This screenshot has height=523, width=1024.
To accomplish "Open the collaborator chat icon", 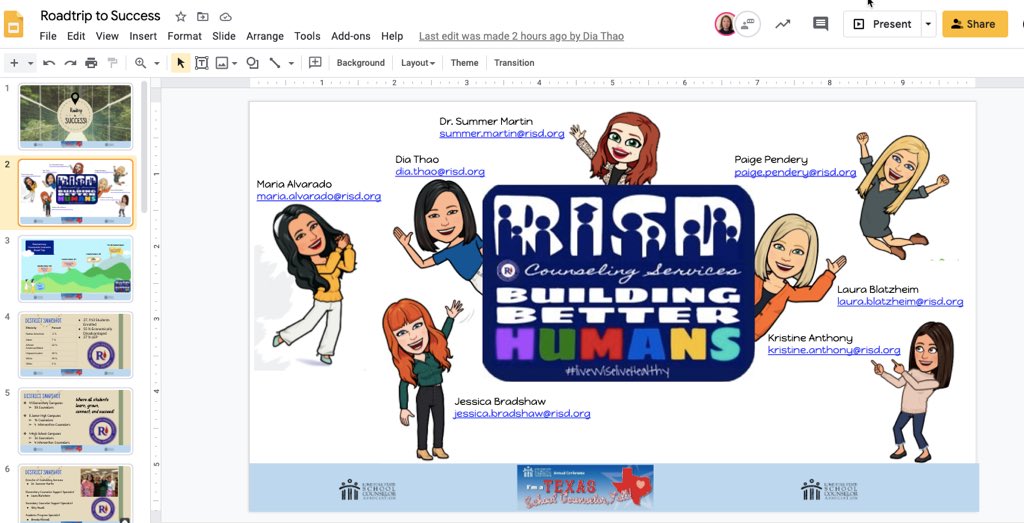I will coord(748,24).
